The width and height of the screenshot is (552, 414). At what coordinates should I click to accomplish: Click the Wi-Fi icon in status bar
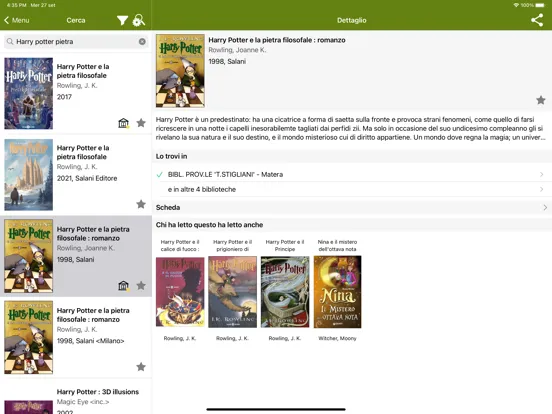pyautogui.click(x=516, y=5)
